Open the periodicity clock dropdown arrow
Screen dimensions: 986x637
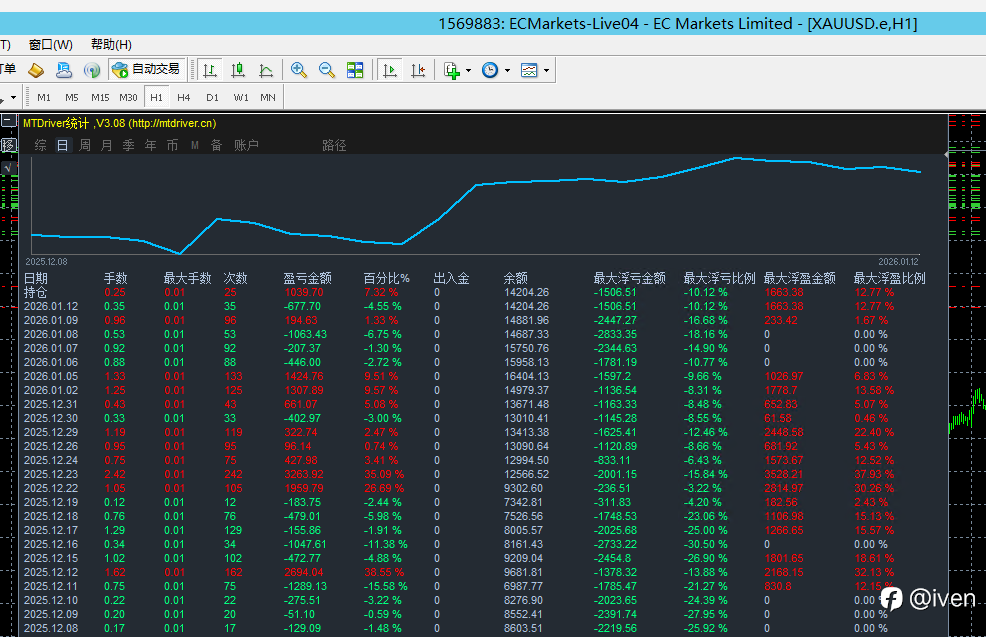507,70
